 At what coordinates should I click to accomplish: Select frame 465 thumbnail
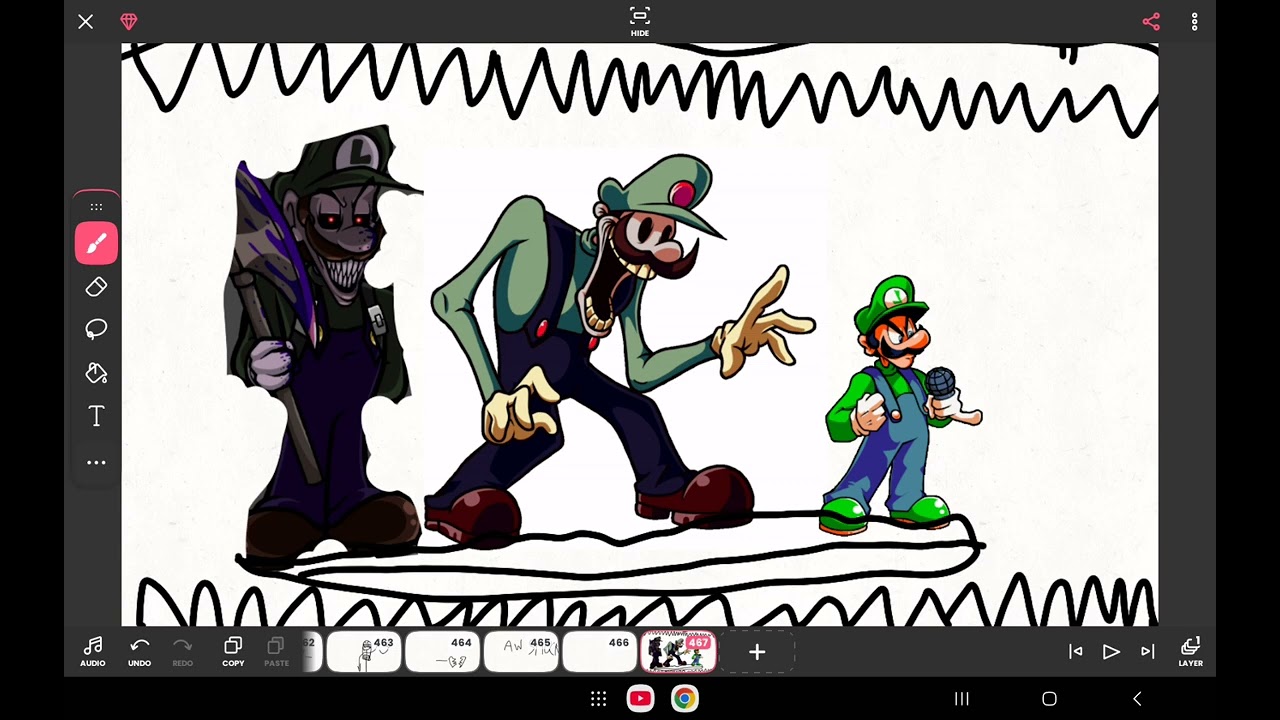(521, 652)
